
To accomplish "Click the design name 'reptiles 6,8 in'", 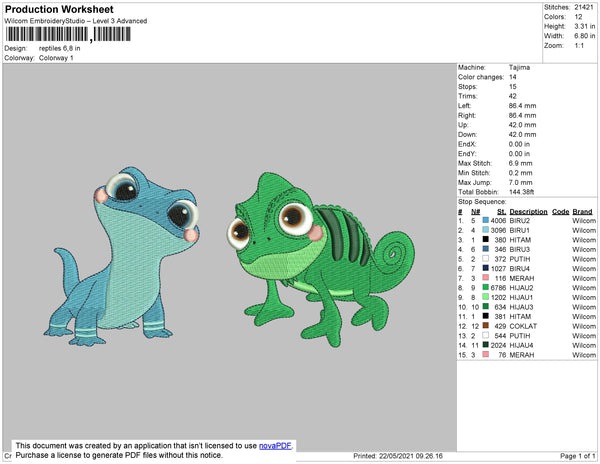I will [x=60, y=49].
